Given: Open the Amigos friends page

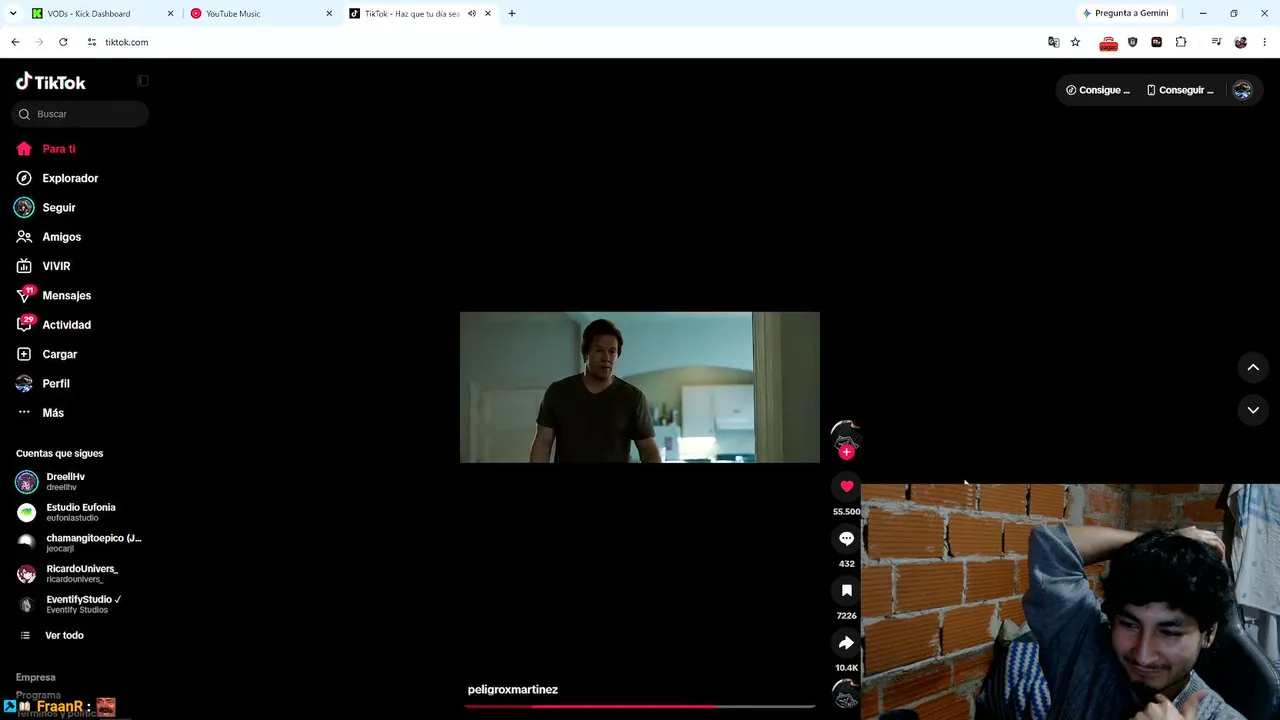Looking at the screenshot, I should [48, 237].
